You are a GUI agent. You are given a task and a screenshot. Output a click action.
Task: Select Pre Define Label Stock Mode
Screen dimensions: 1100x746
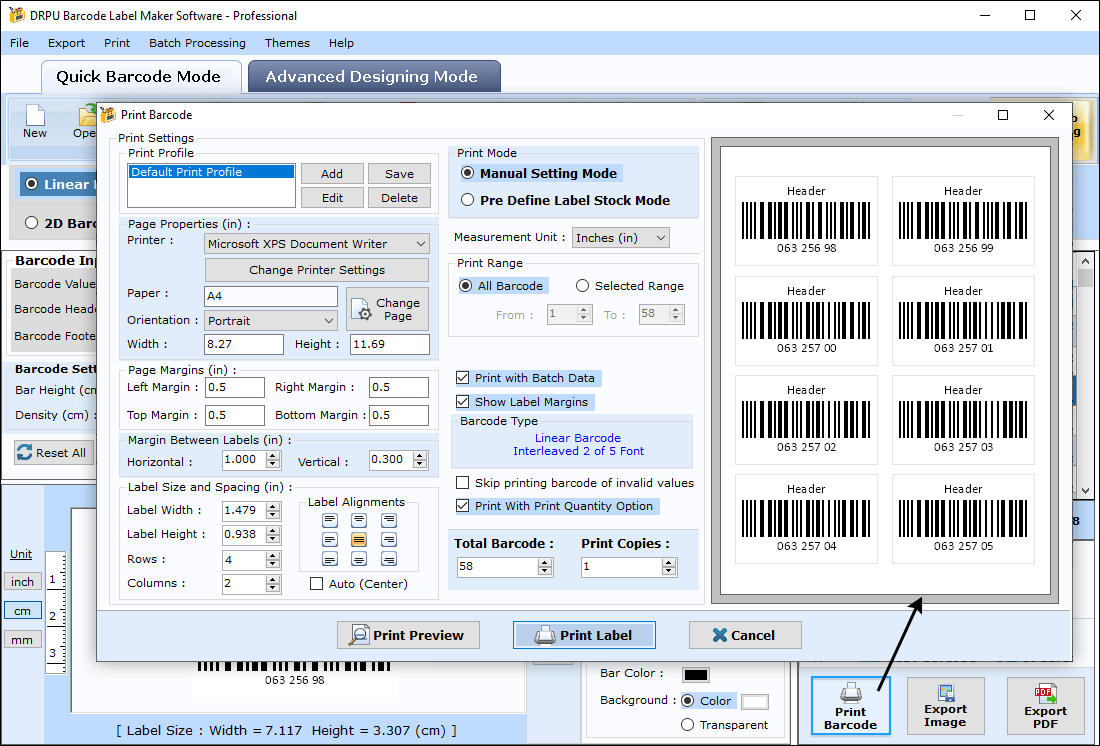[468, 200]
